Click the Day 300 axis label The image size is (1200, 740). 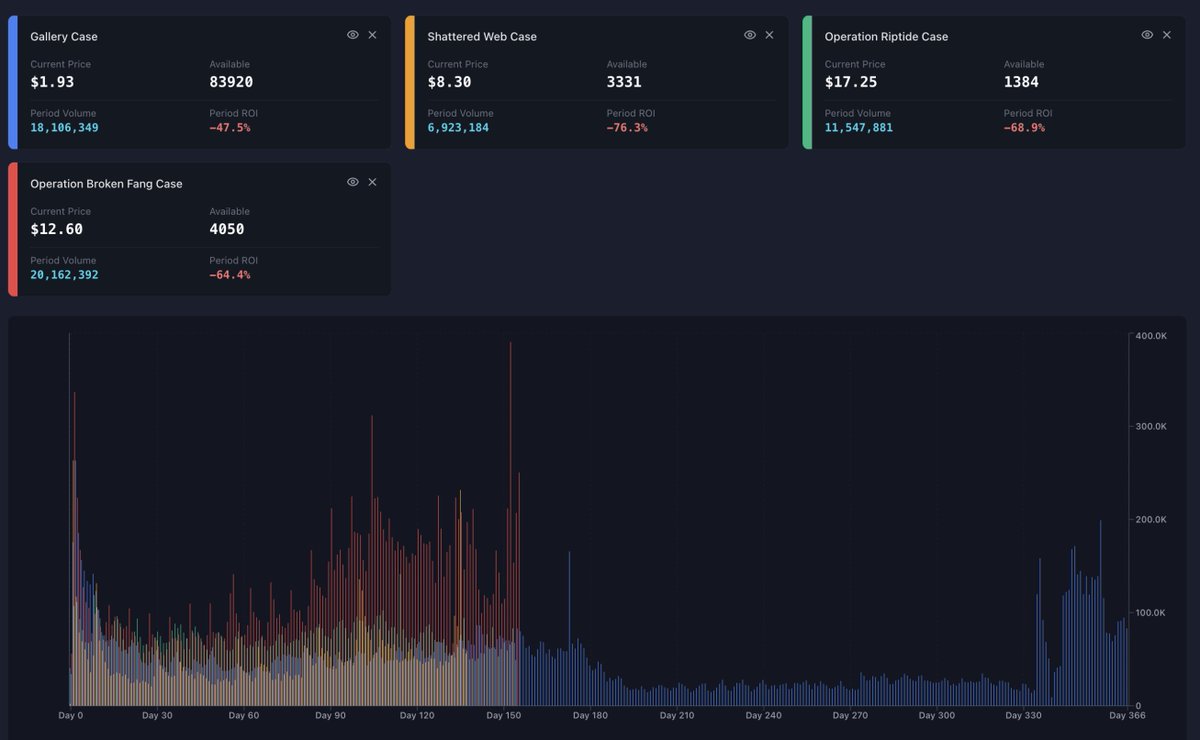(937, 716)
